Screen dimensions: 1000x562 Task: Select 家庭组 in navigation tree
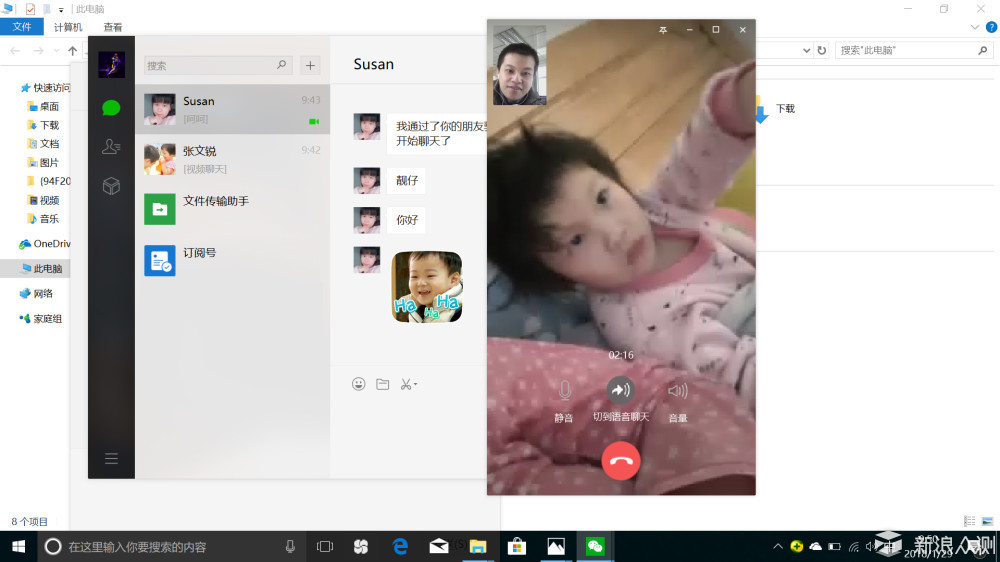41,318
